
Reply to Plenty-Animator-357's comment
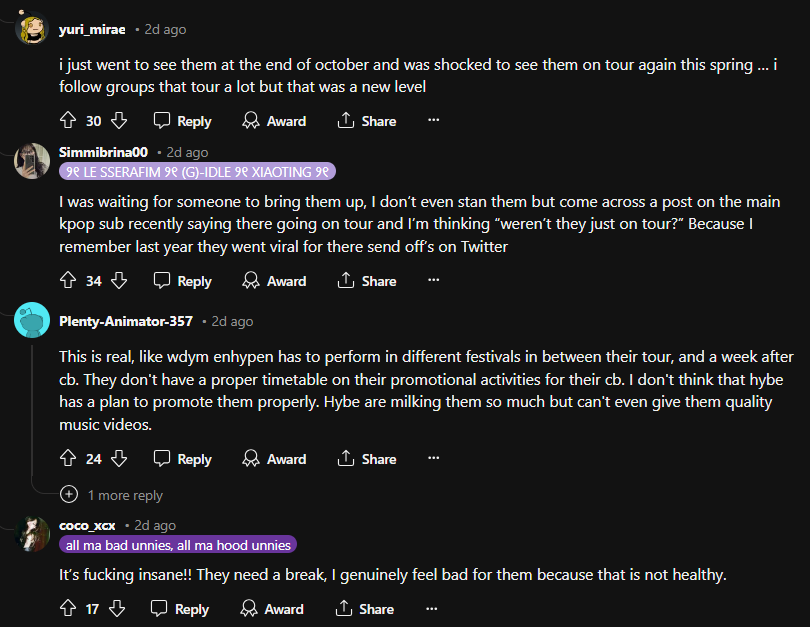click(x=182, y=459)
